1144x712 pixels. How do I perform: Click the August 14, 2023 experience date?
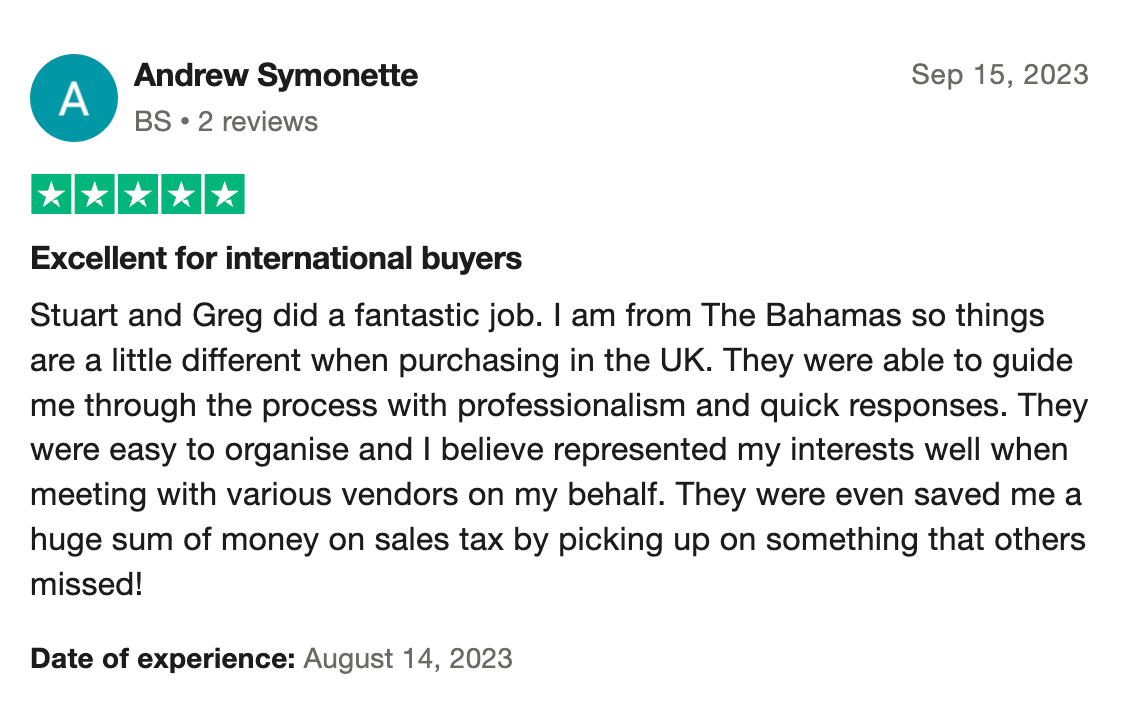tap(408, 659)
